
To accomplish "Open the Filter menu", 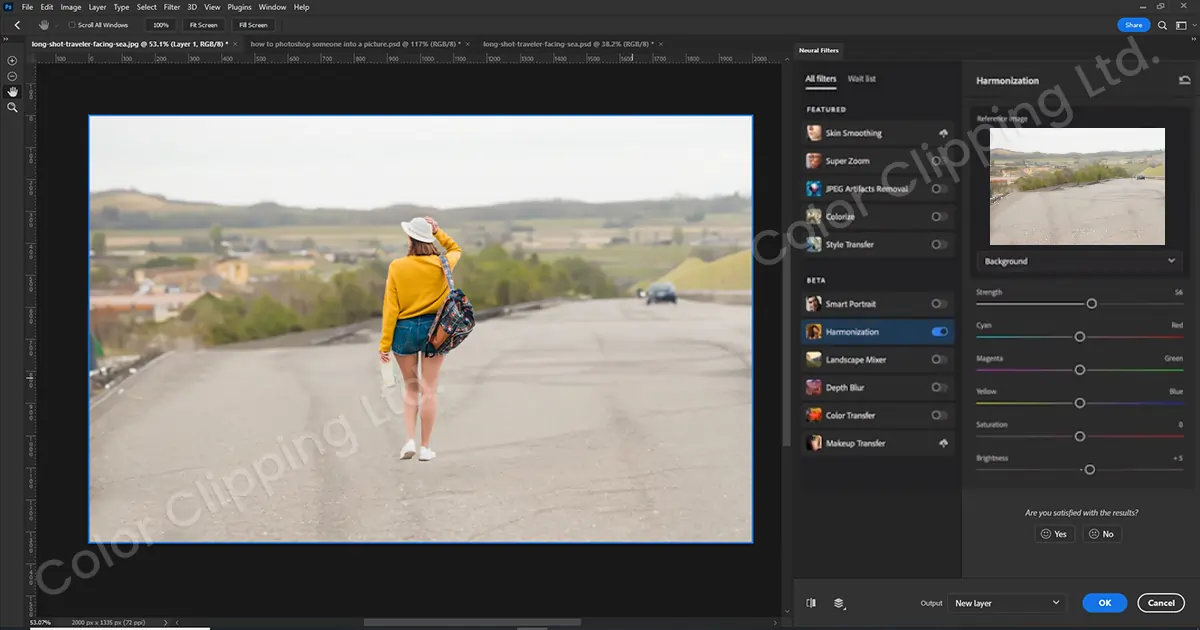I will tap(172, 7).
